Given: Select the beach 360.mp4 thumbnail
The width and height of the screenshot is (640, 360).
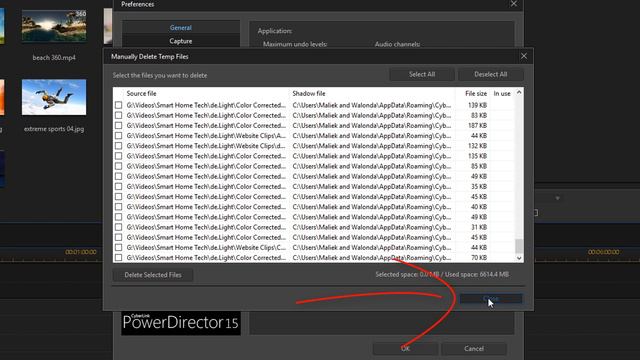Looking at the screenshot, I should (54, 26).
